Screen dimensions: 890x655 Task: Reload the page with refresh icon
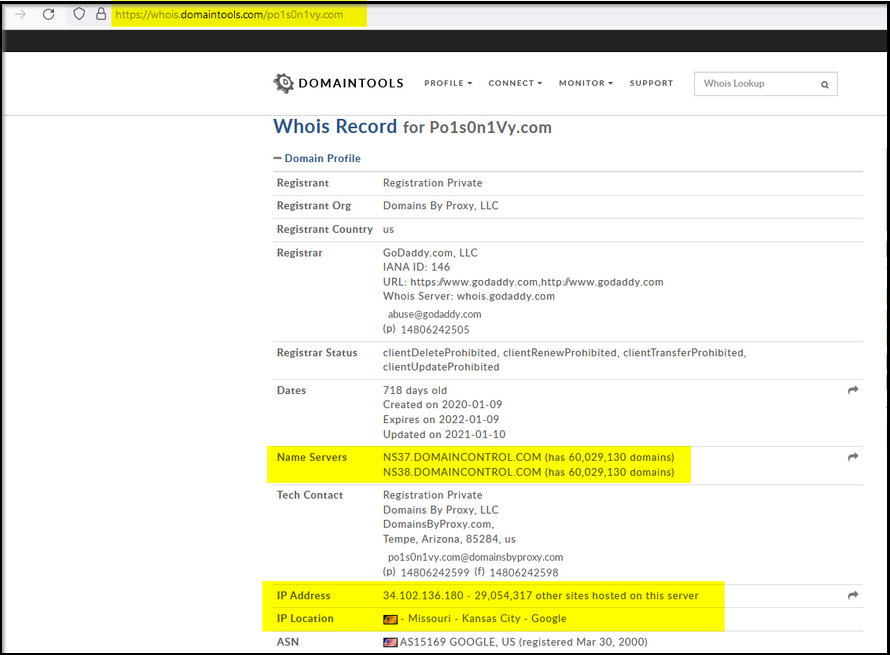[49, 14]
